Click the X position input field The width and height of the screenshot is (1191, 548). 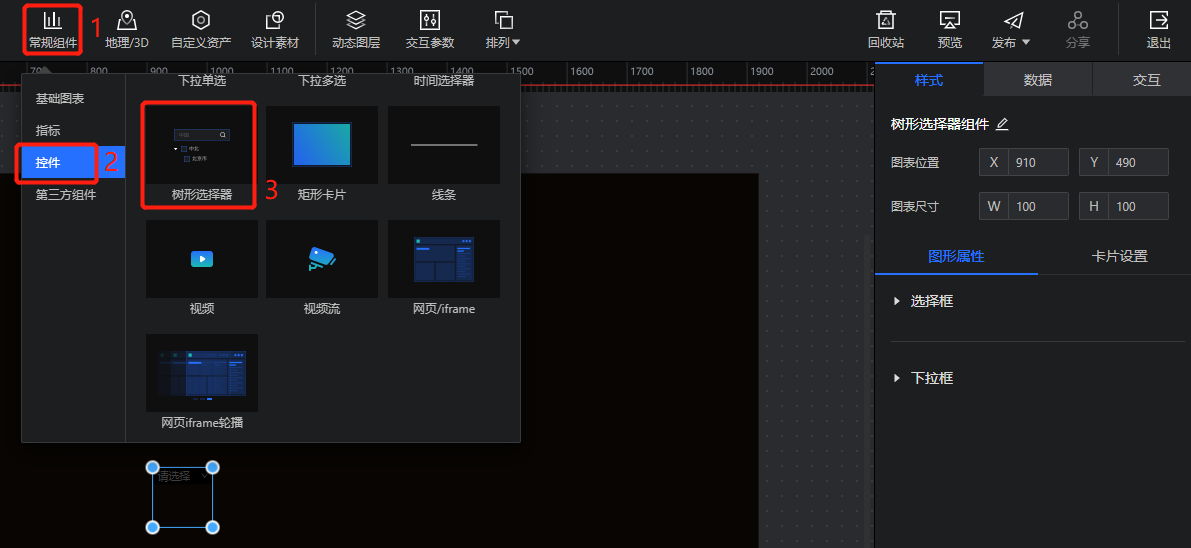tap(1037, 162)
